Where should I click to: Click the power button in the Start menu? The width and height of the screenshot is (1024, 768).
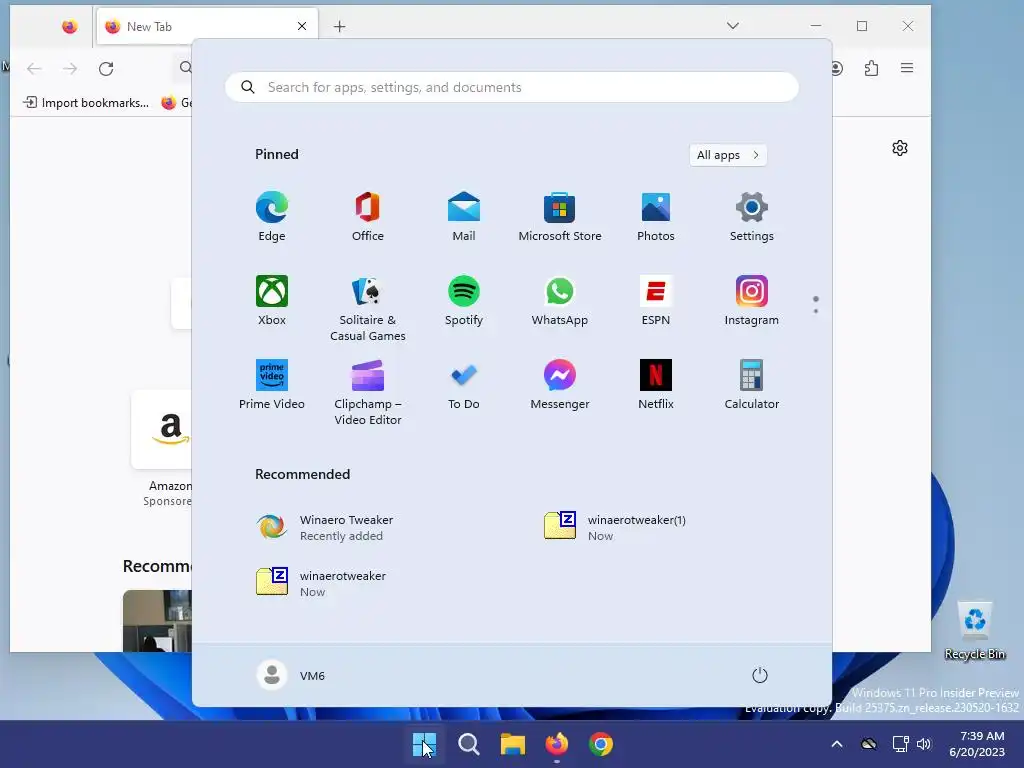[x=760, y=675]
